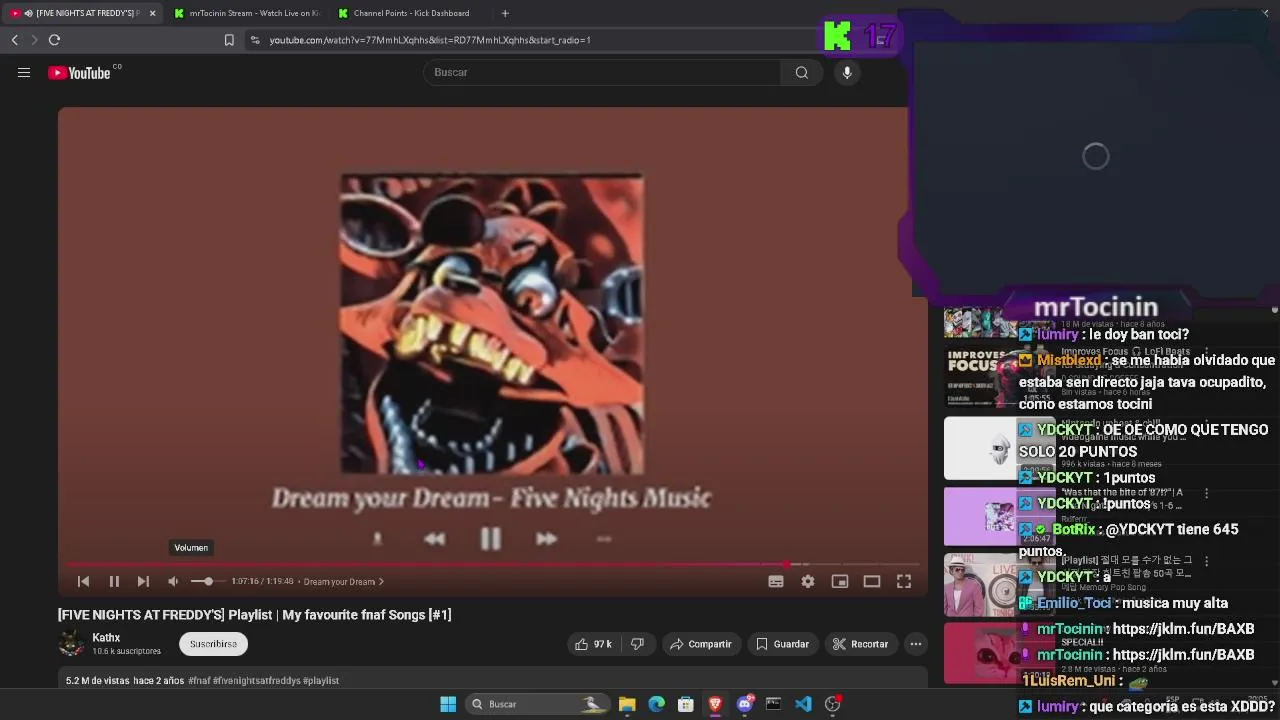This screenshot has width=1280, height=720.
Task: Open the #playlist hashtag link
Action: (321, 680)
